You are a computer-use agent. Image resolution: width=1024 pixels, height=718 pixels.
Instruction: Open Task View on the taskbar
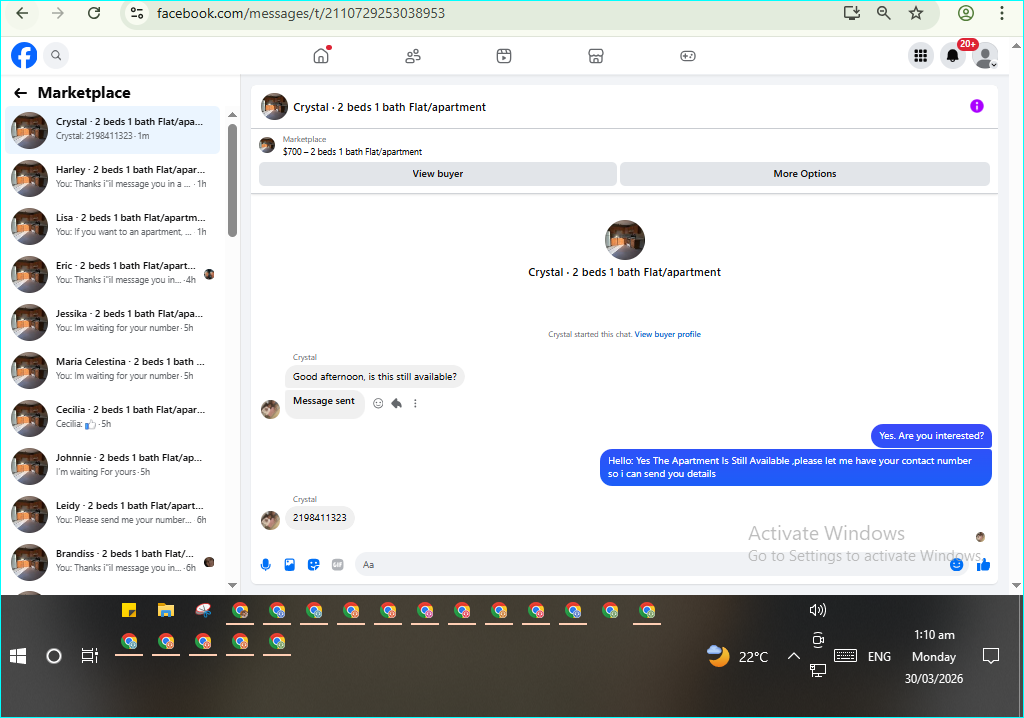coord(89,655)
